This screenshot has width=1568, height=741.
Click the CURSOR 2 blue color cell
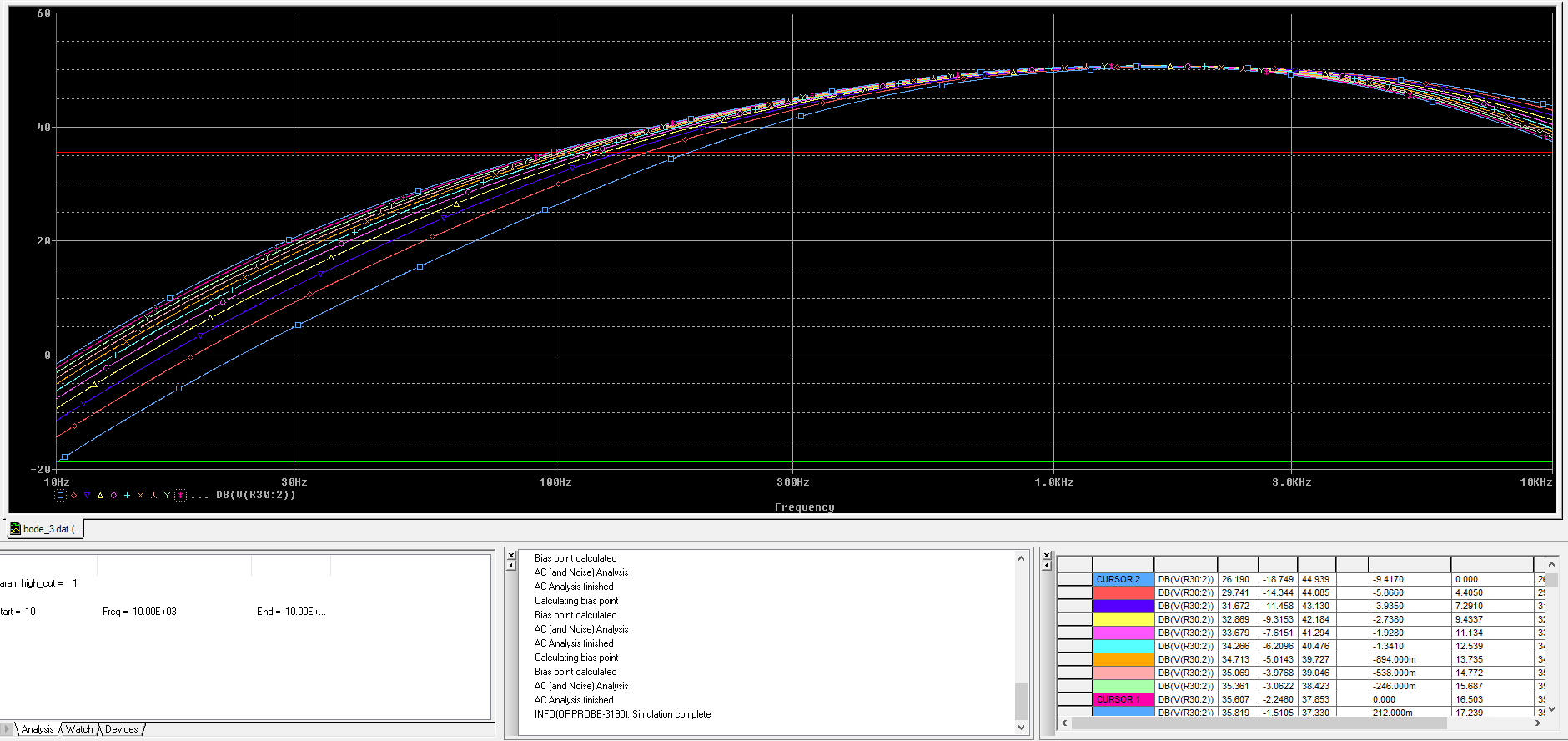[x=1123, y=579]
